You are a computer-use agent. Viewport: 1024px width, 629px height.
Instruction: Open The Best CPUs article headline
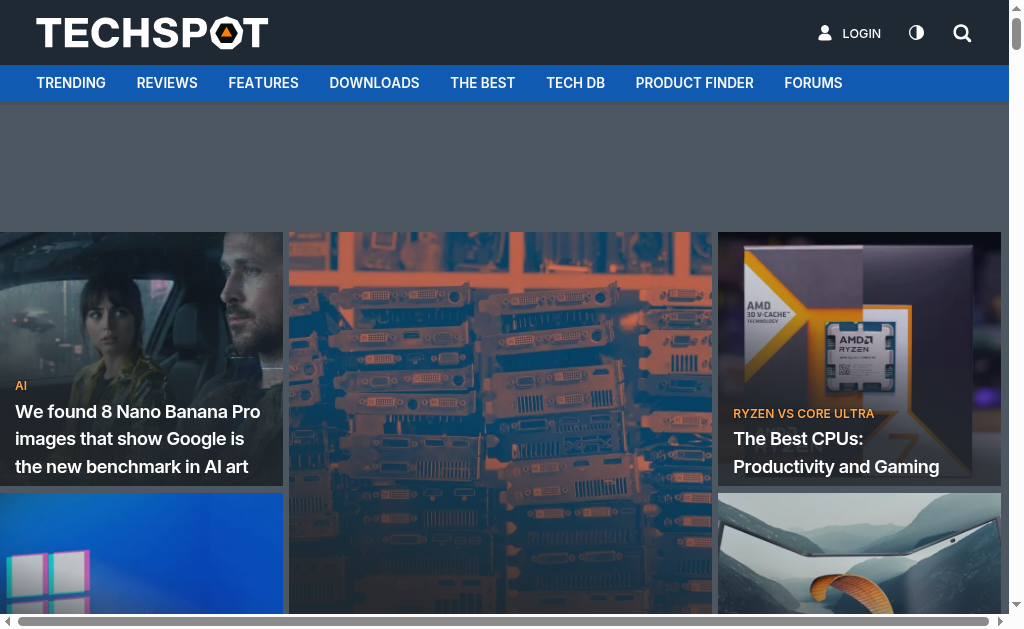pos(836,453)
